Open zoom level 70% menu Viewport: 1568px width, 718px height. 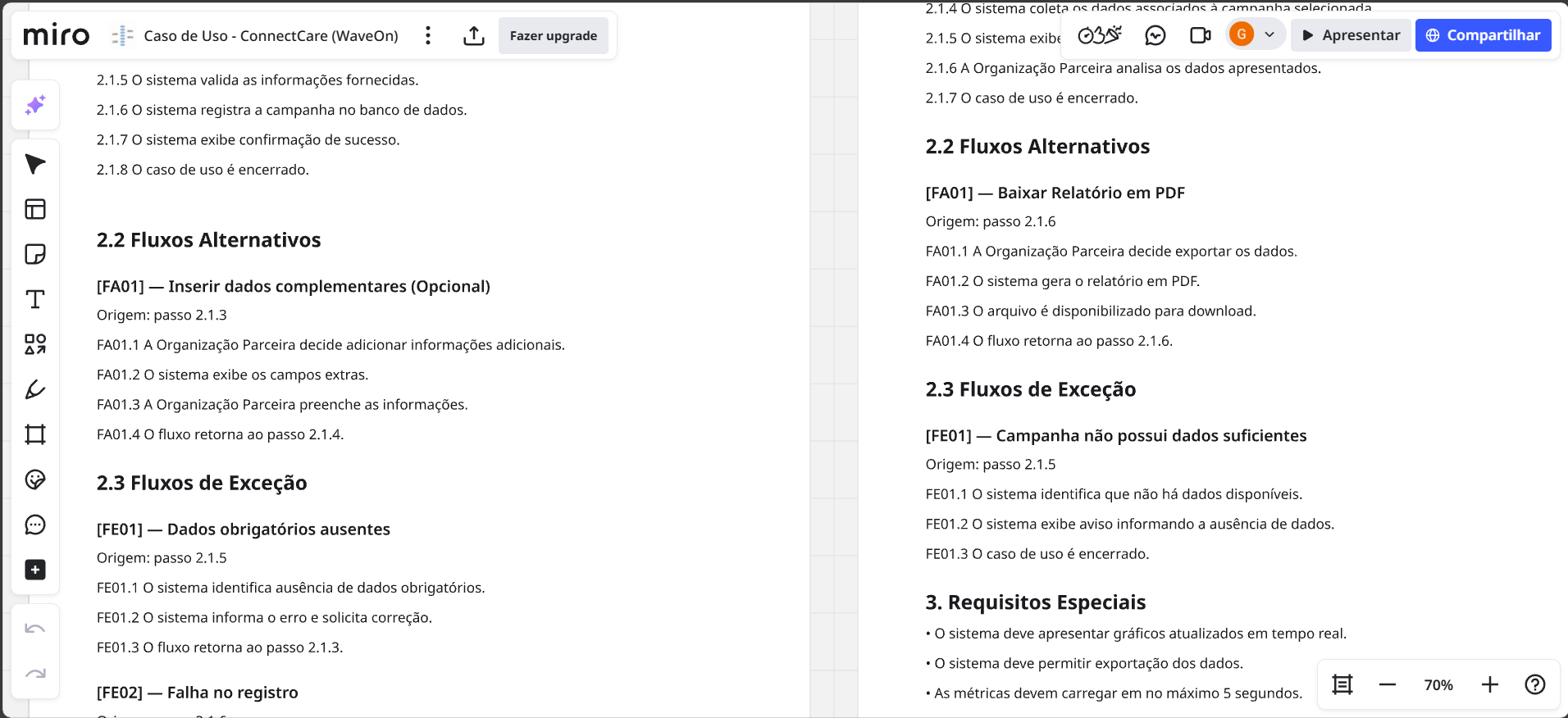[1438, 684]
